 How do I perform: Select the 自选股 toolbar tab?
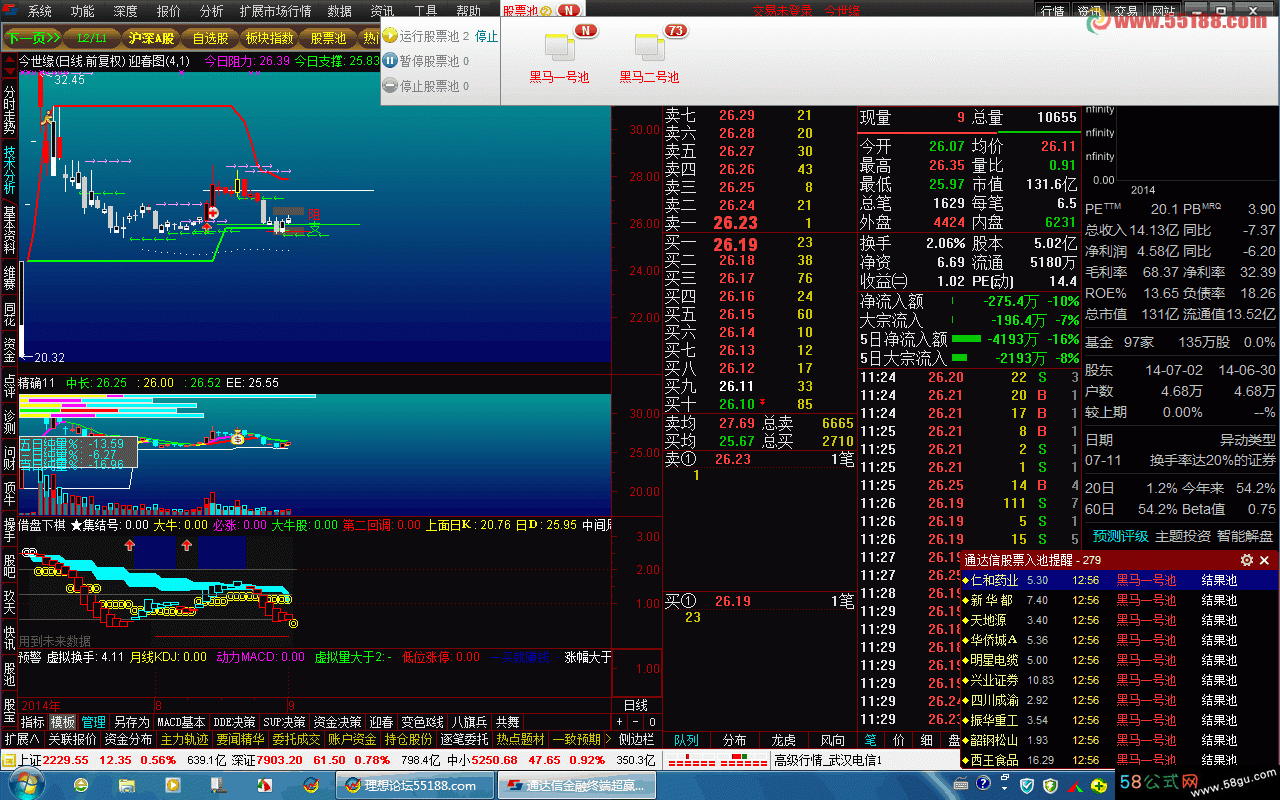click(x=210, y=38)
